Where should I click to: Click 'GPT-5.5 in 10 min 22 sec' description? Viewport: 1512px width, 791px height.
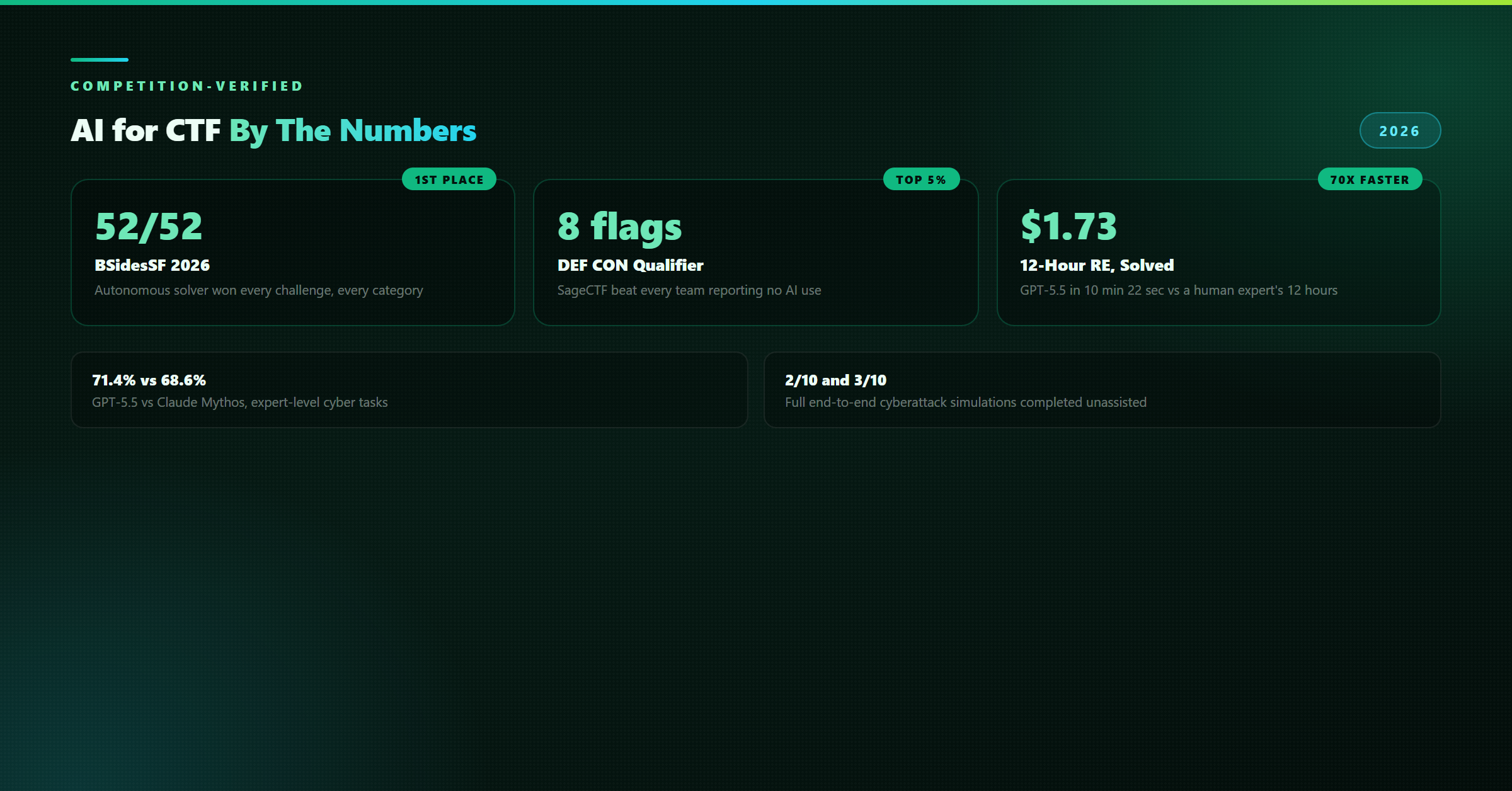pyautogui.click(x=1179, y=290)
